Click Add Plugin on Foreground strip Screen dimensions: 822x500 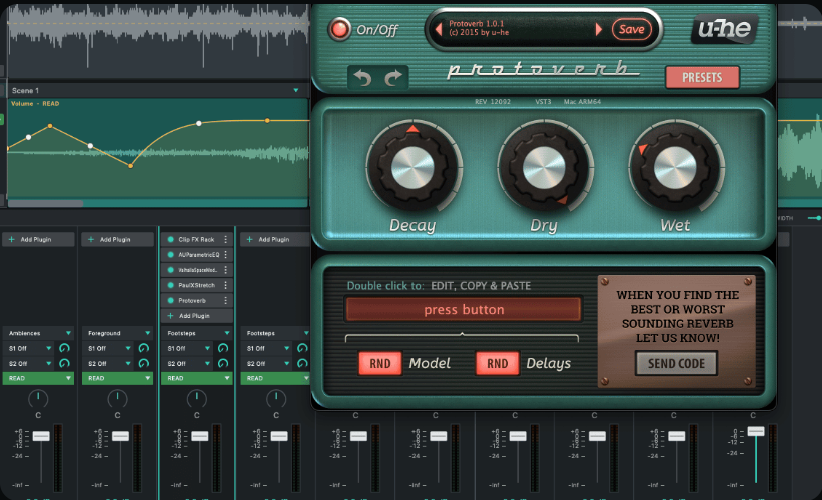pos(117,240)
